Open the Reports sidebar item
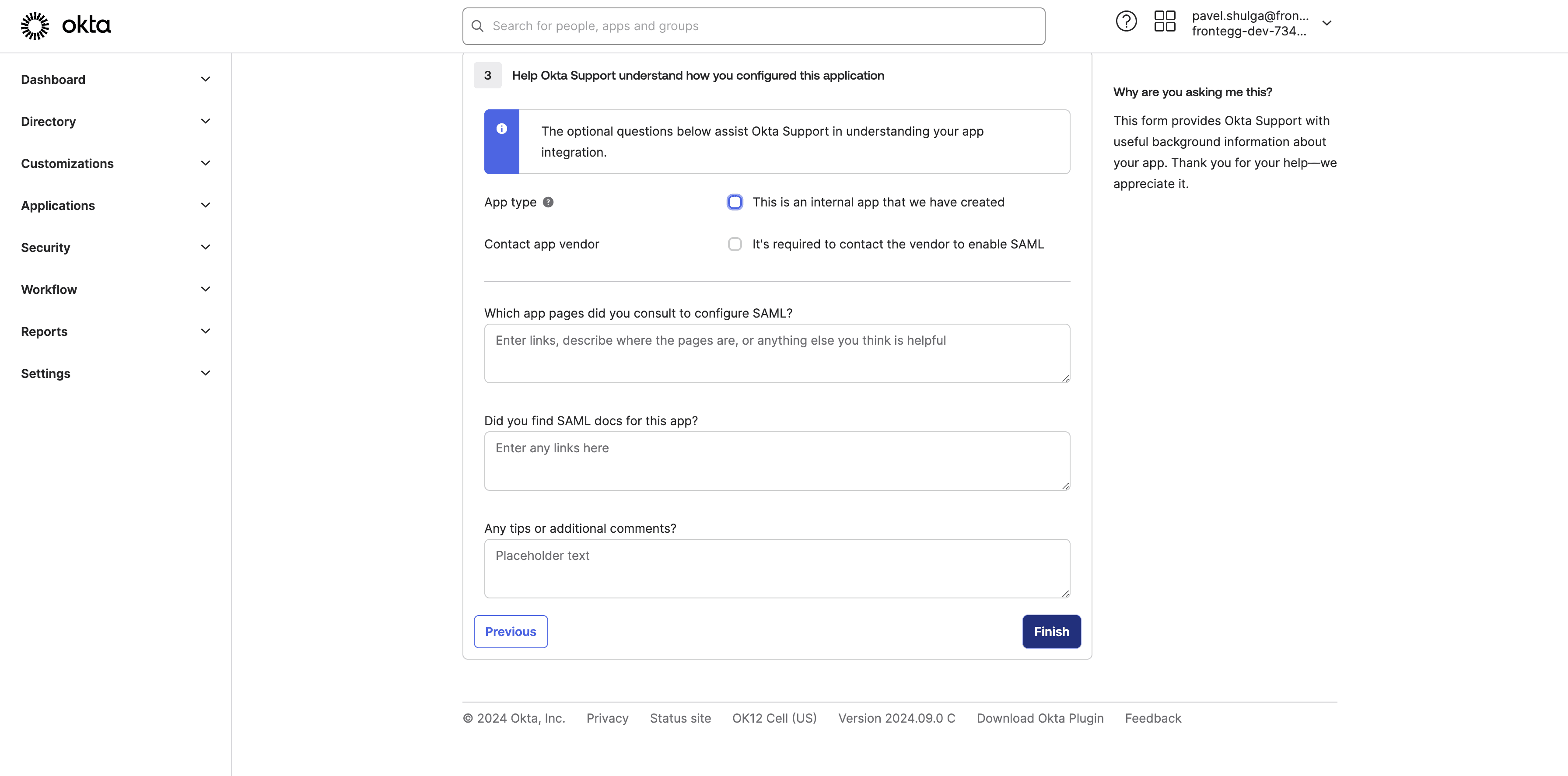Viewport: 1568px width, 776px height. pos(115,332)
